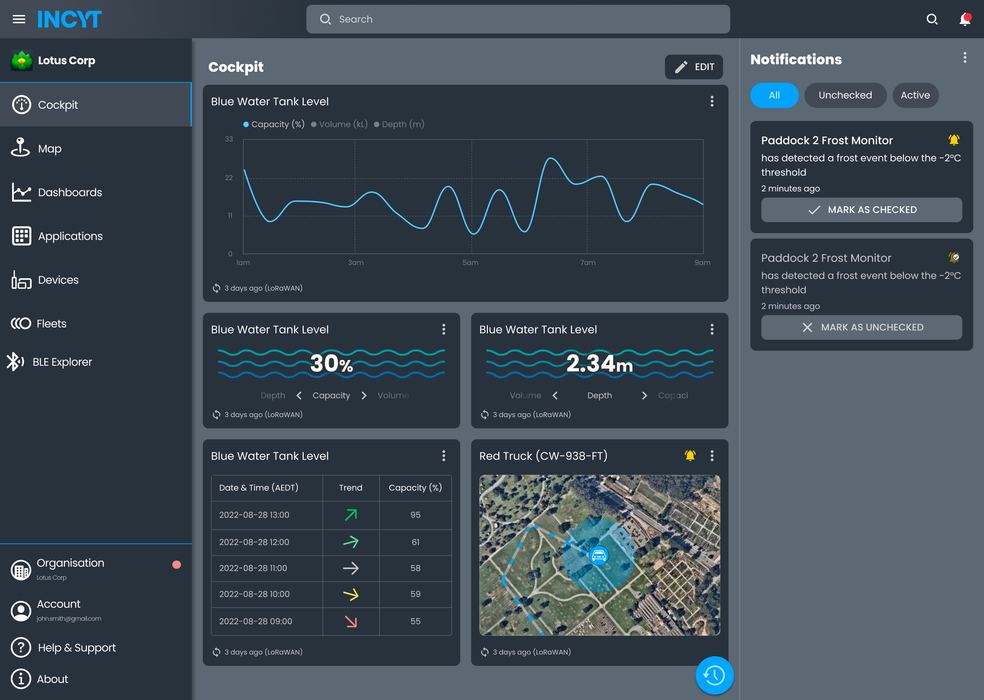
Task: Toggle Volume (kL) series in chart legend
Action: [339, 125]
